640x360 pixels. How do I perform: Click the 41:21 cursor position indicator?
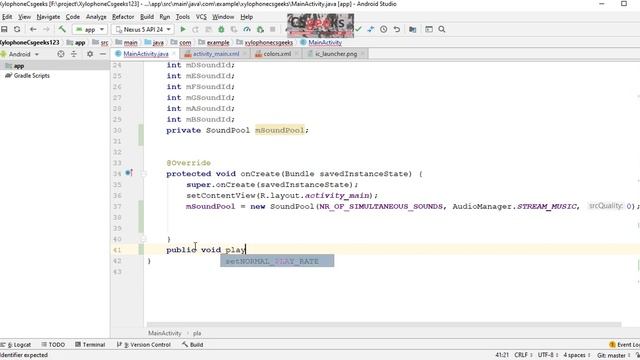[x=502, y=355]
